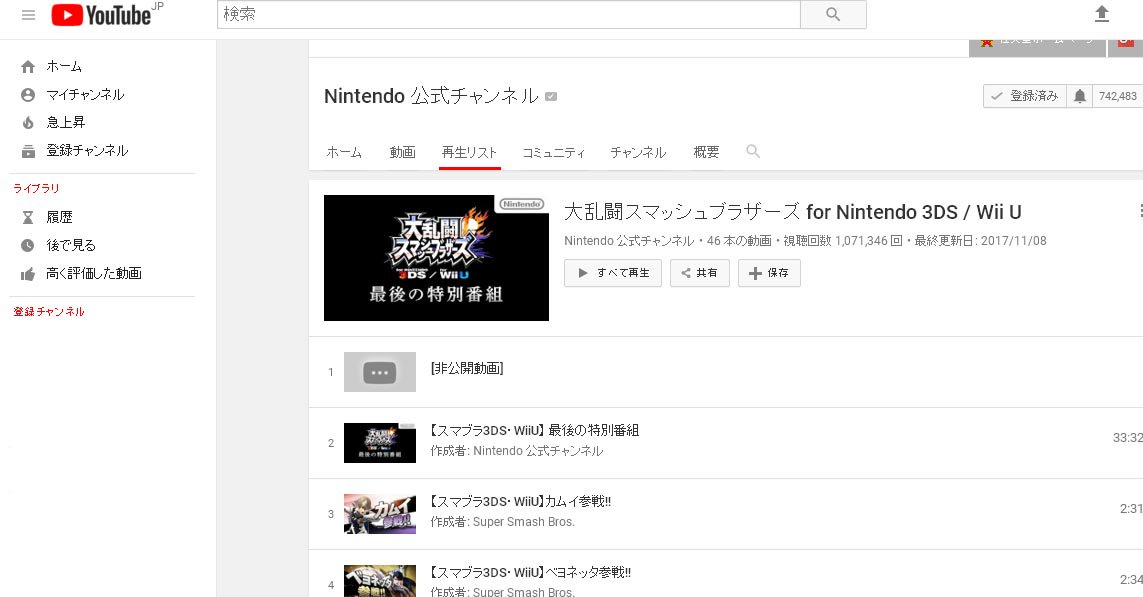
Task: Click the search magnifier button
Action: pos(833,15)
